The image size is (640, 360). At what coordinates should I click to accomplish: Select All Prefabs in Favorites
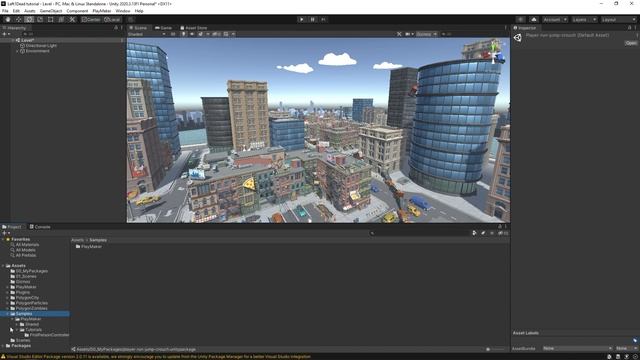click(x=26, y=255)
